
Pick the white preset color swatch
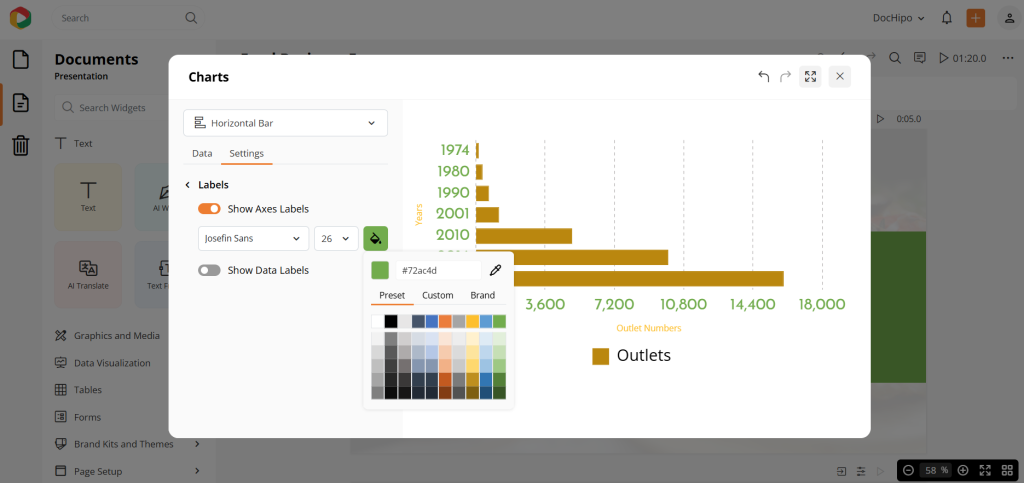tap(378, 321)
